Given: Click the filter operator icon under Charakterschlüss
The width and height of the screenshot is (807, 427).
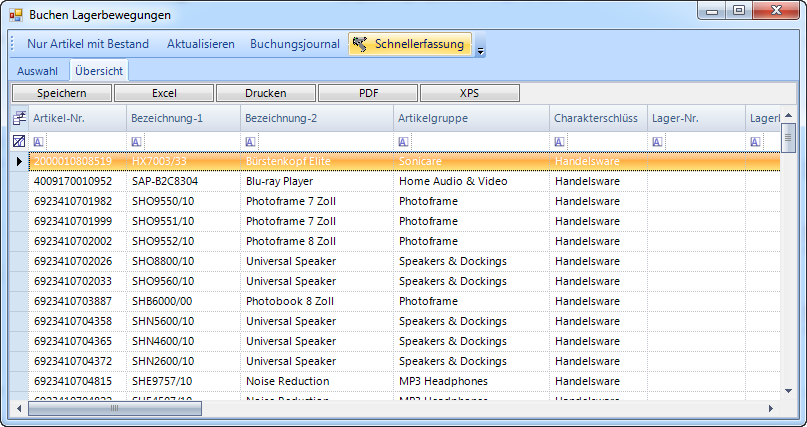Looking at the screenshot, I should (559, 142).
